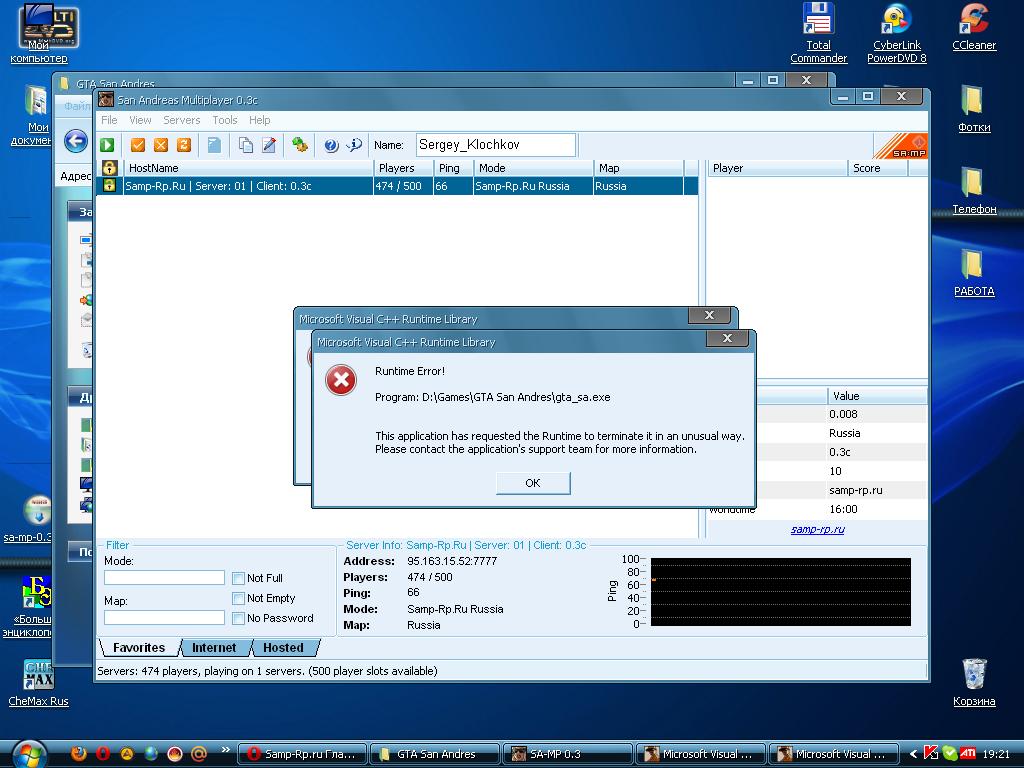Click the green Connect play icon
The image size is (1024, 768).
click(x=107, y=145)
